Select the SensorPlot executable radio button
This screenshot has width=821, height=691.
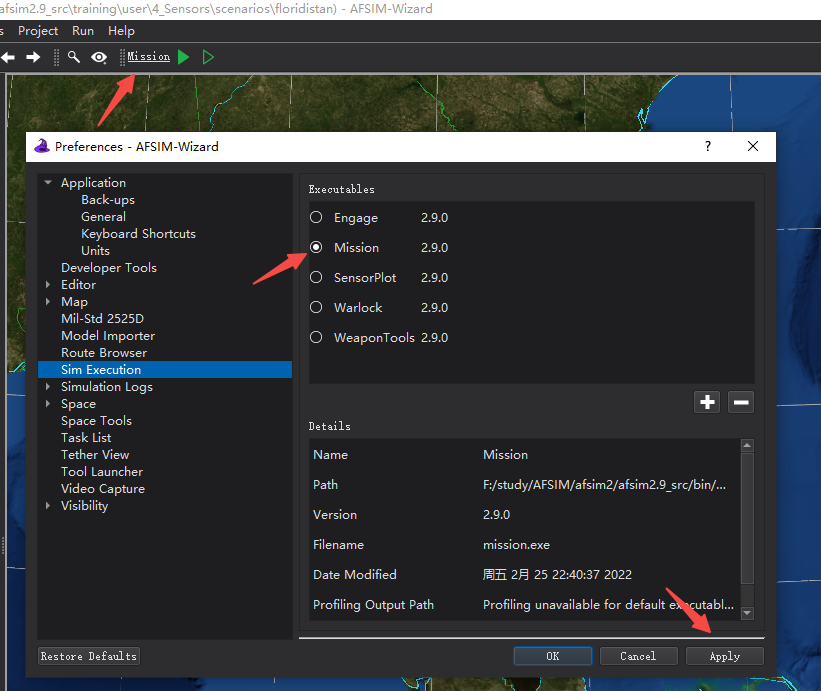316,277
